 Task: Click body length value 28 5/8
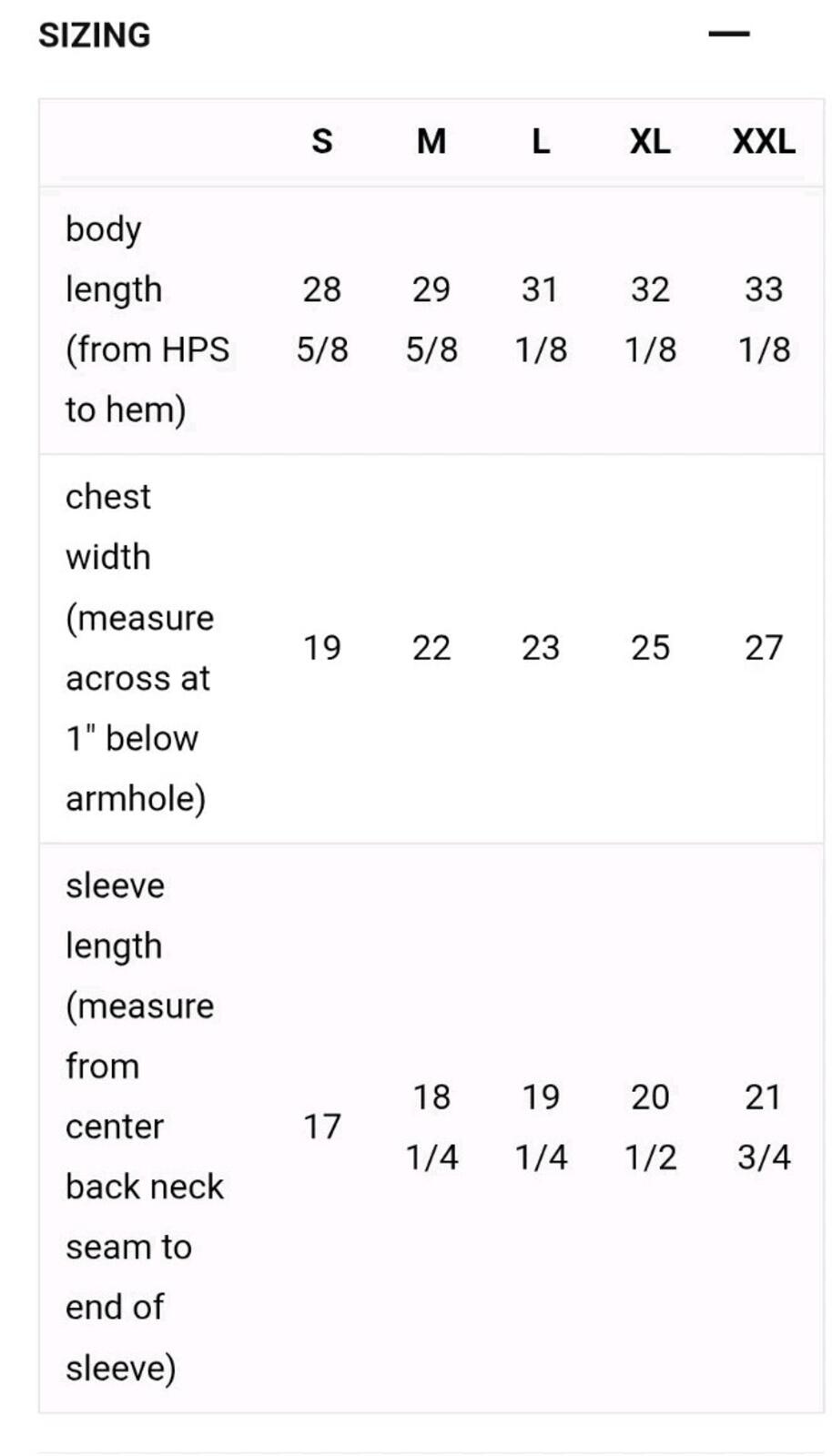(322, 319)
